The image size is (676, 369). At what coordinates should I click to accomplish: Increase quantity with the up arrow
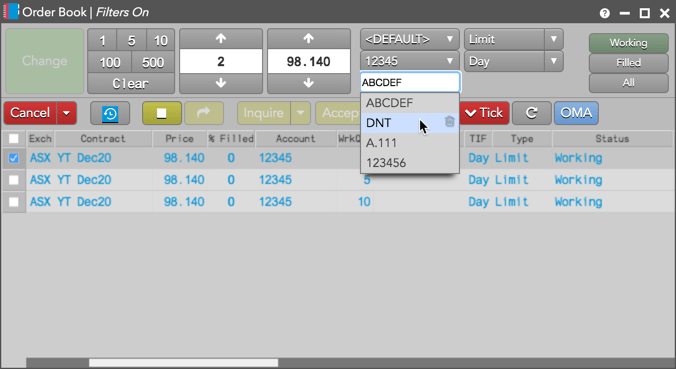pyautogui.click(x=221, y=39)
